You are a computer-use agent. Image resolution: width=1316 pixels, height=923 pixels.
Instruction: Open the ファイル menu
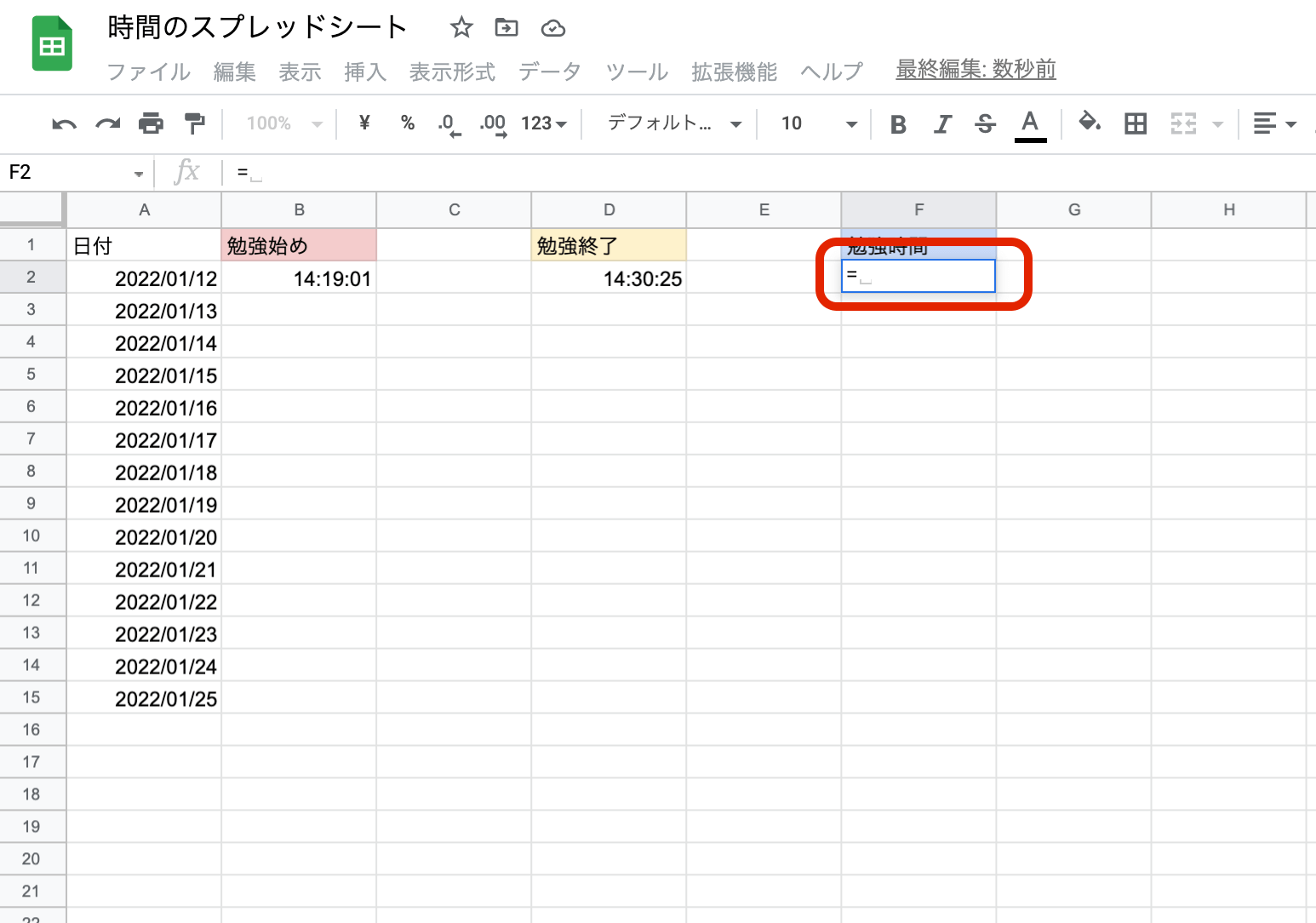149,72
